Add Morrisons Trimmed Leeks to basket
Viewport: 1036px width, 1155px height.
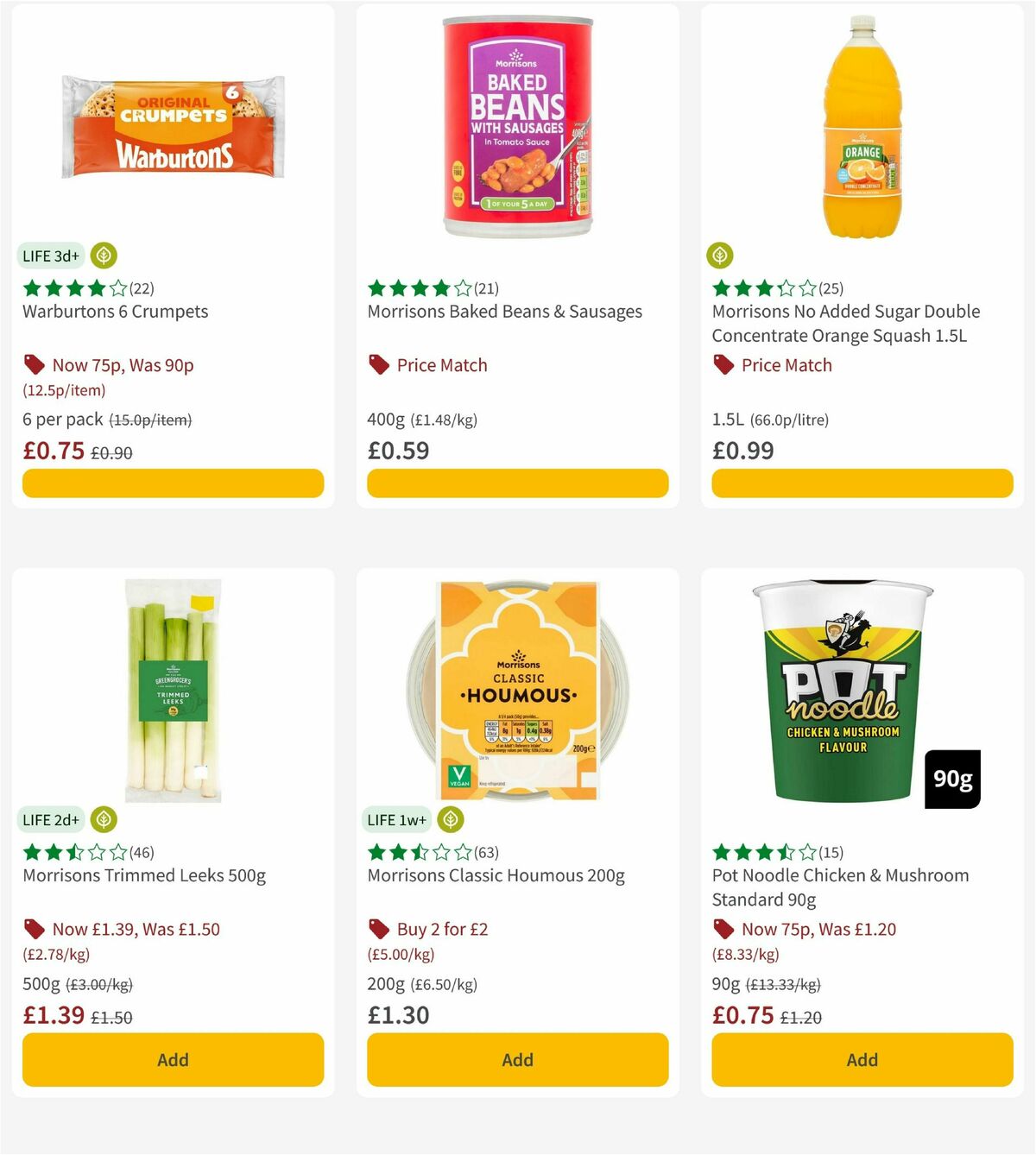(172, 1059)
